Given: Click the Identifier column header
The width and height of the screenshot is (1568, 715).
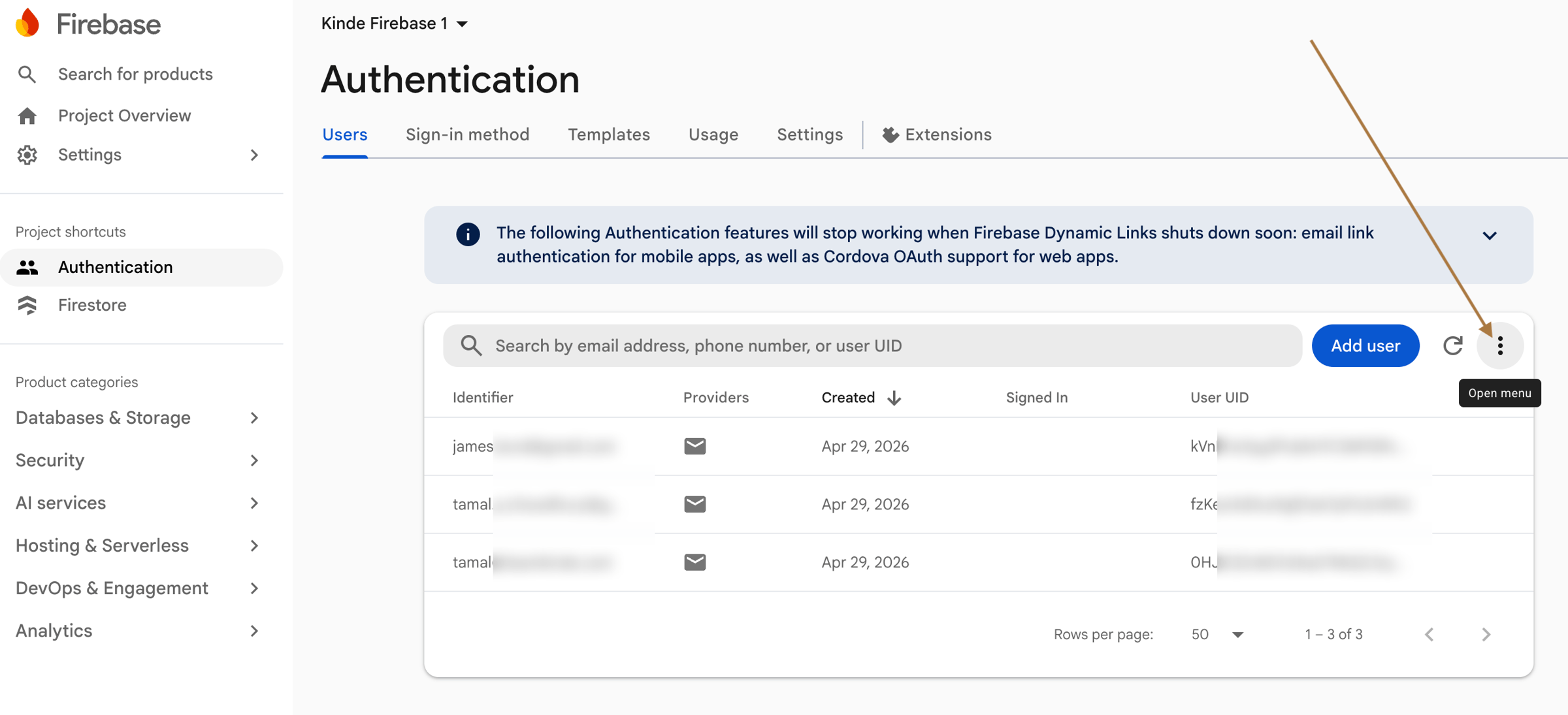Looking at the screenshot, I should [x=483, y=398].
